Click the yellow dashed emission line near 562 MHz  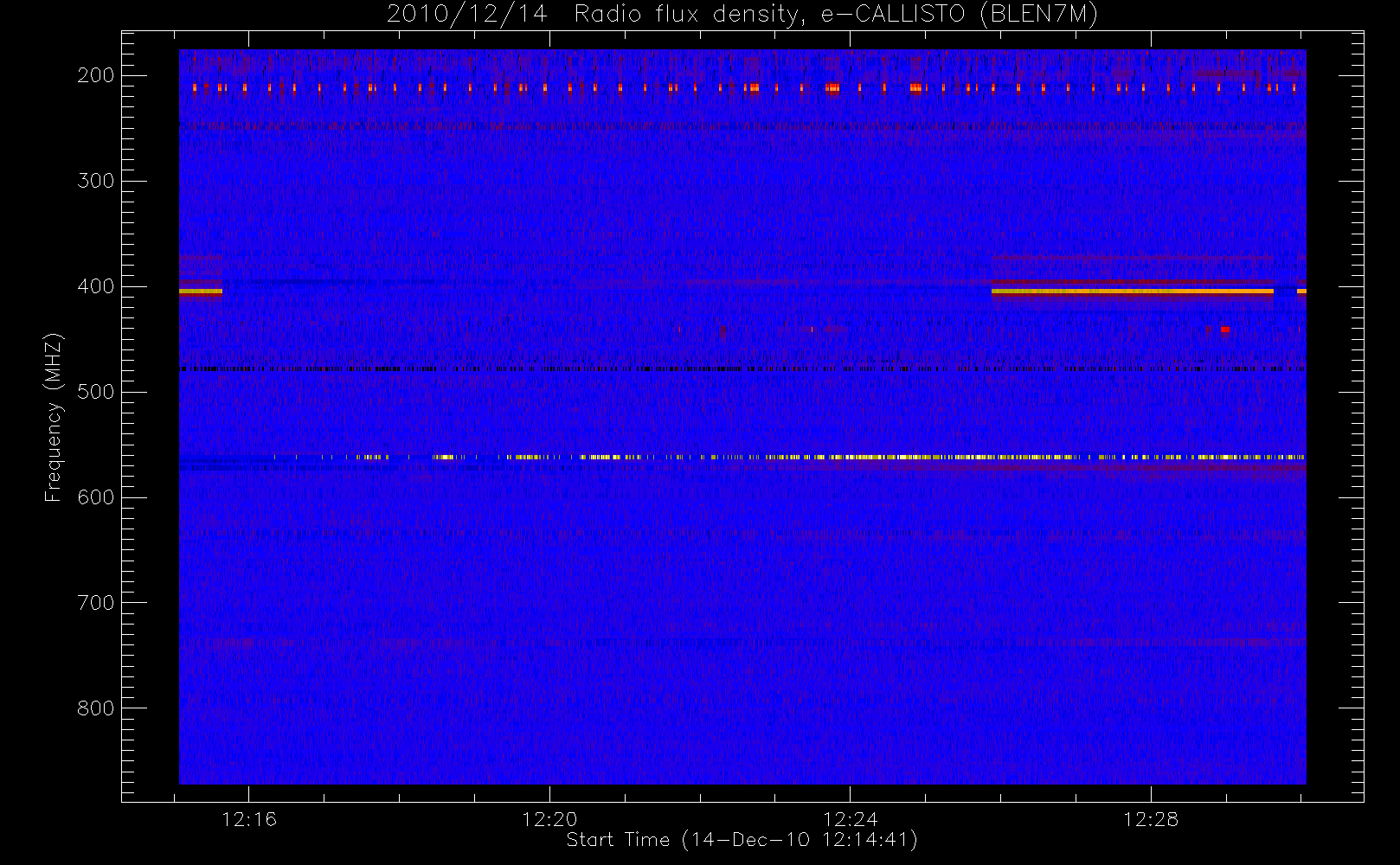(787, 457)
